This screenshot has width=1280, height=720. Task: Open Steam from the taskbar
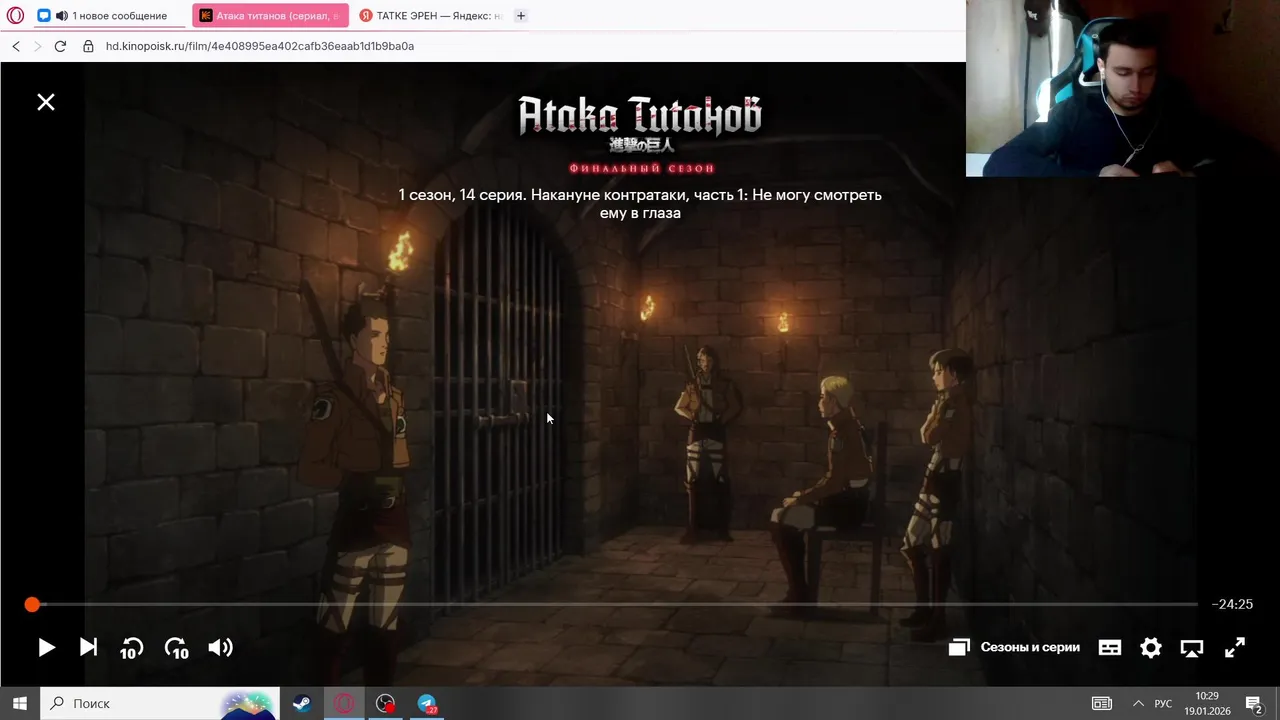point(301,703)
